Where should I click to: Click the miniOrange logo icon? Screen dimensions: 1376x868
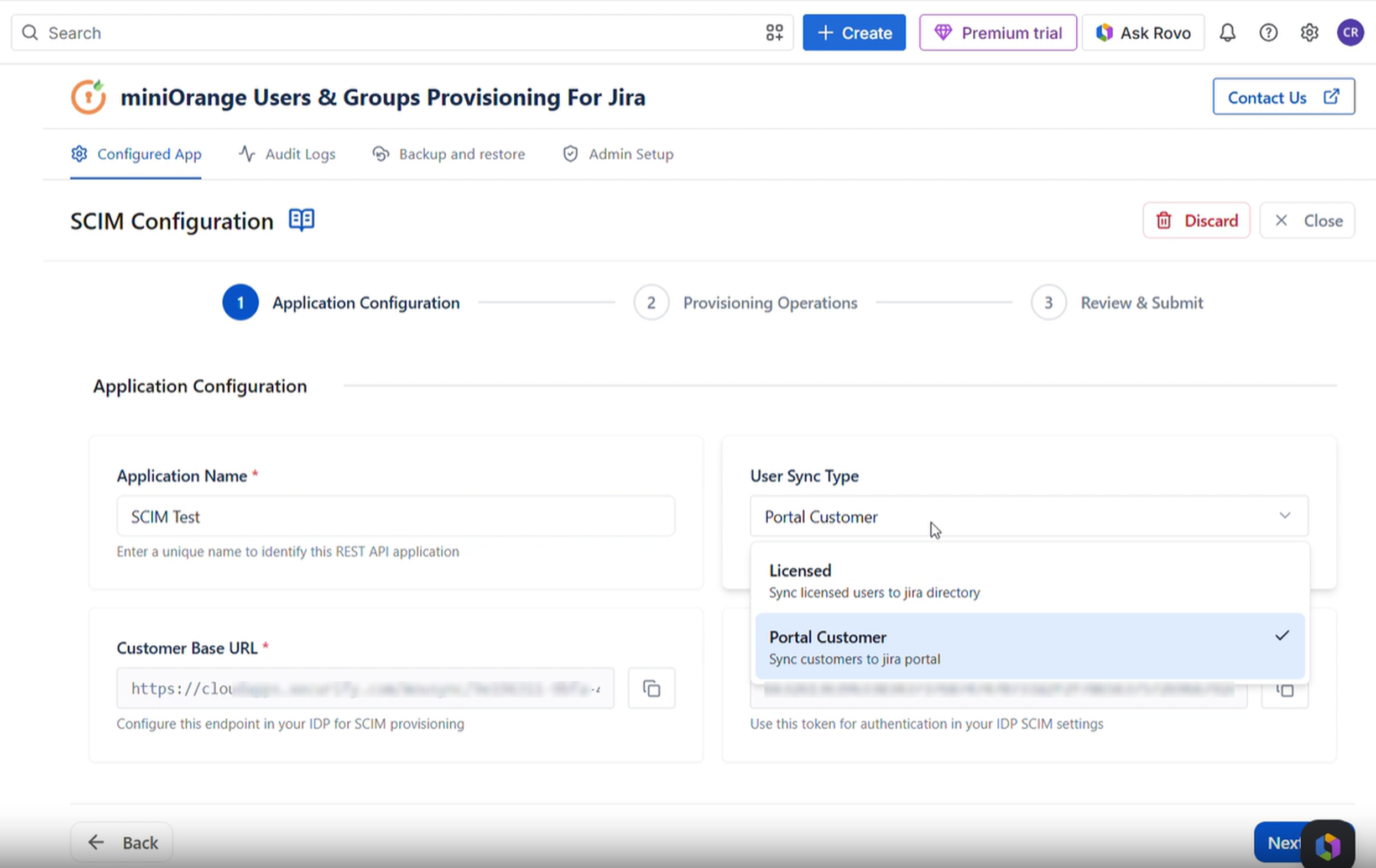click(x=88, y=97)
